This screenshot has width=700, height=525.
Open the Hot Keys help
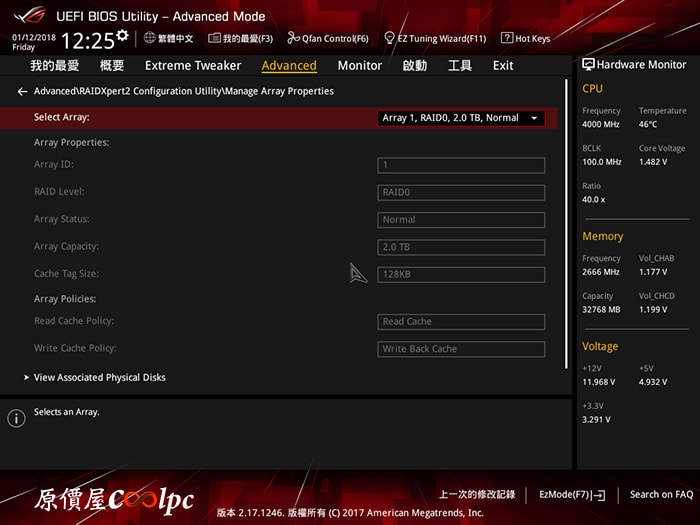click(x=525, y=38)
